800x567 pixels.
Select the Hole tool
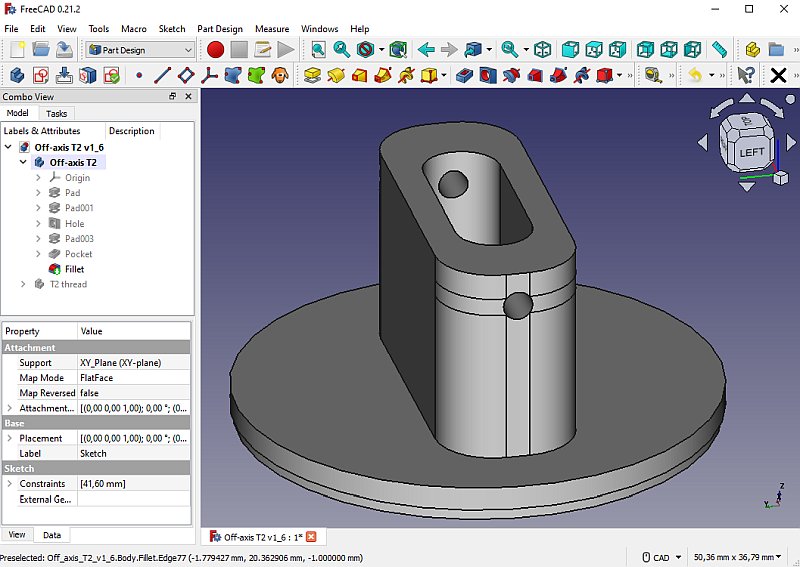[488, 76]
